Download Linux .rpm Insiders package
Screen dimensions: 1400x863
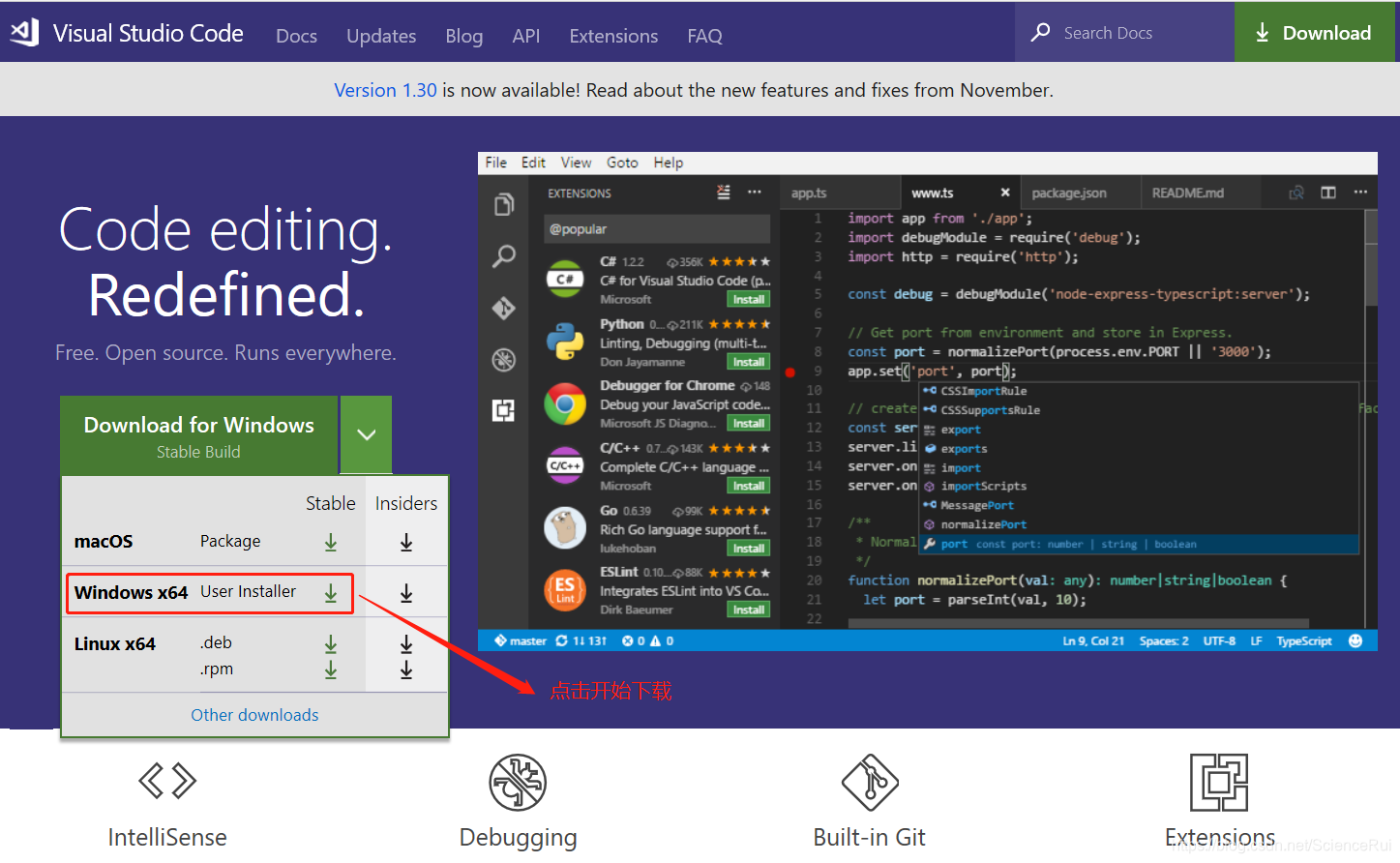point(406,670)
